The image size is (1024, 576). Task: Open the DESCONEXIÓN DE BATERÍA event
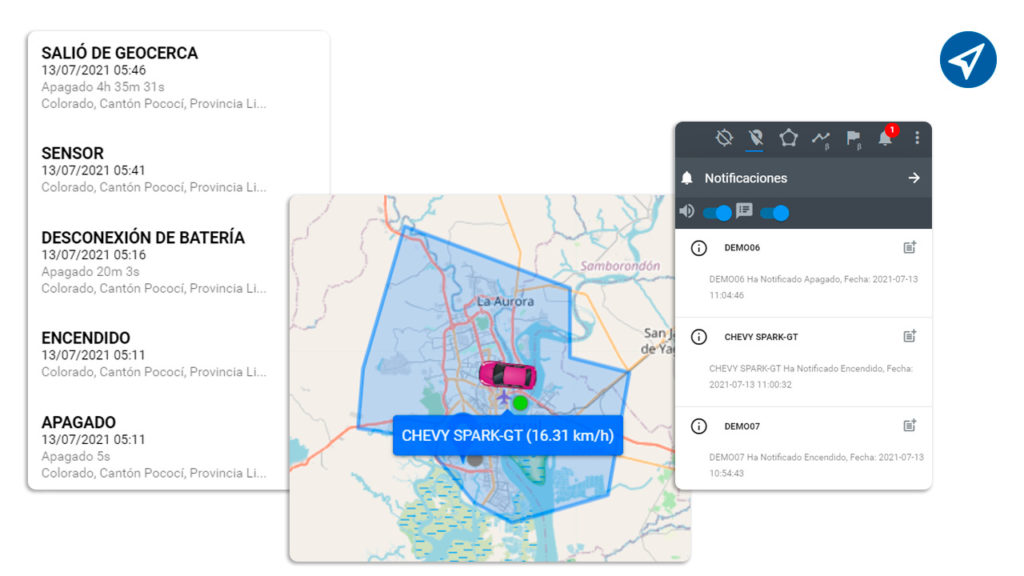[143, 238]
